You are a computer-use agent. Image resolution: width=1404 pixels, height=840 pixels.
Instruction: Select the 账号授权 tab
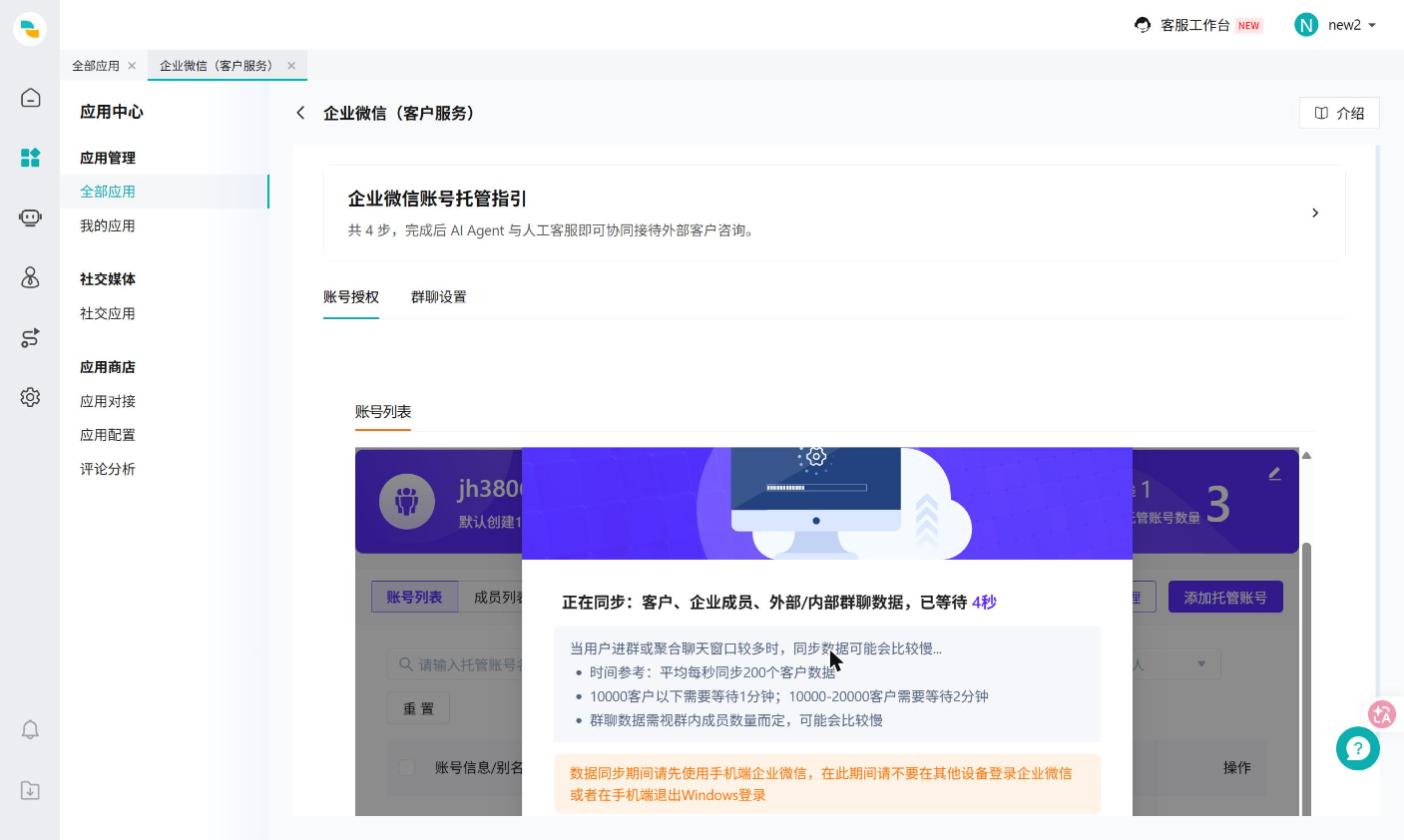tap(351, 297)
